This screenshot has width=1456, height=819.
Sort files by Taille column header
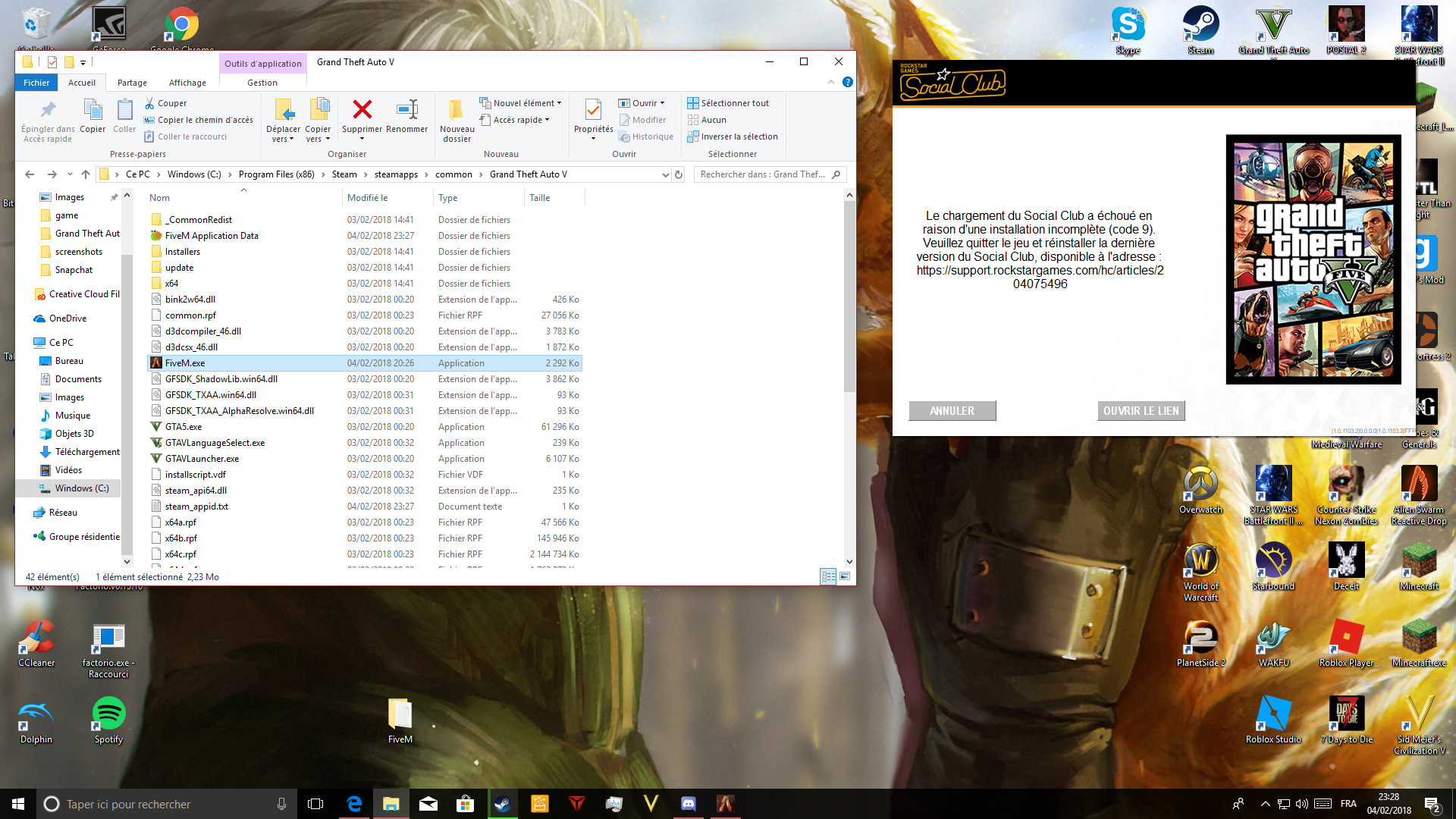554,198
